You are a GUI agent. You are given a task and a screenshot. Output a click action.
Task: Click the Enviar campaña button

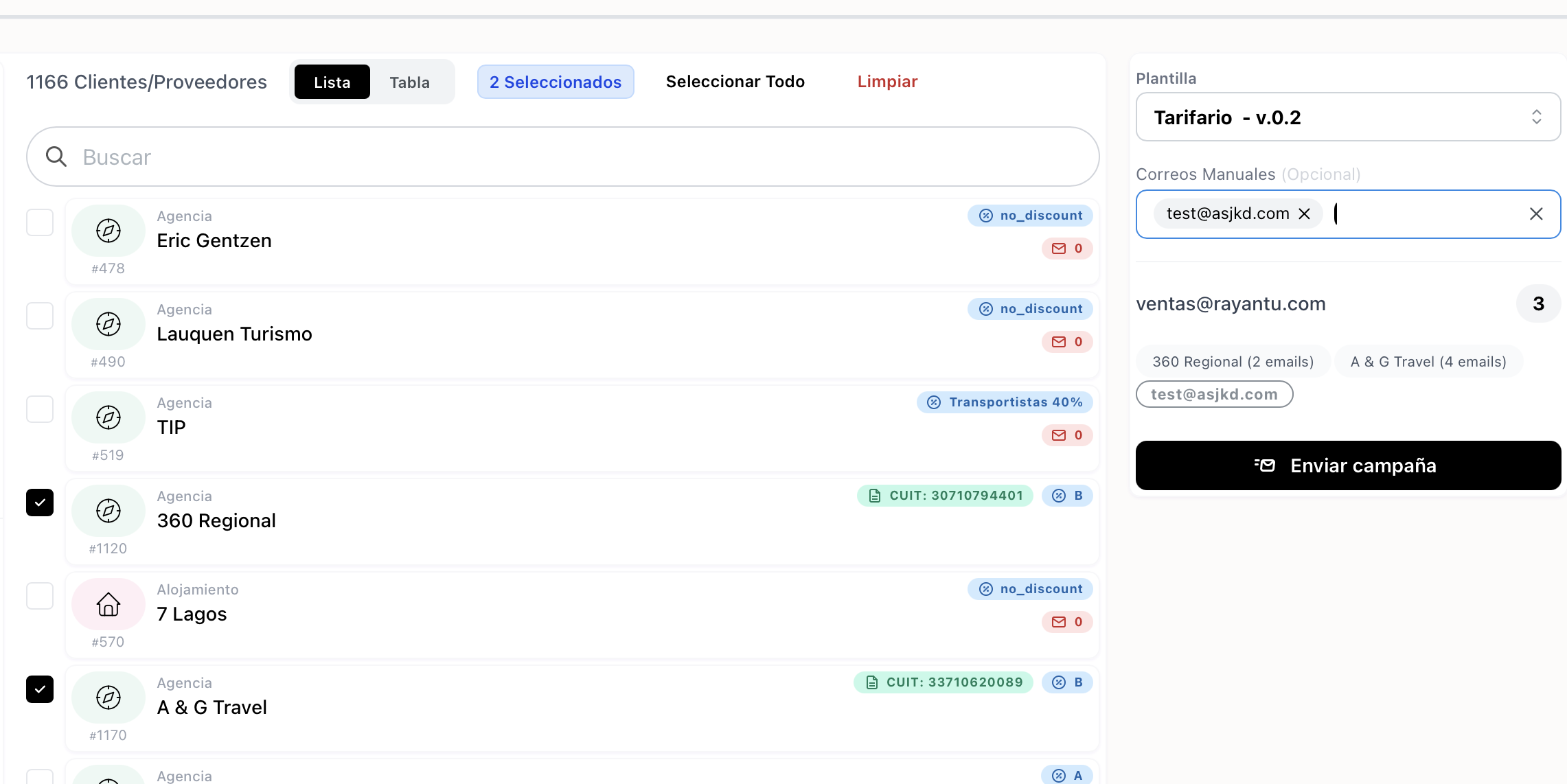1348,465
